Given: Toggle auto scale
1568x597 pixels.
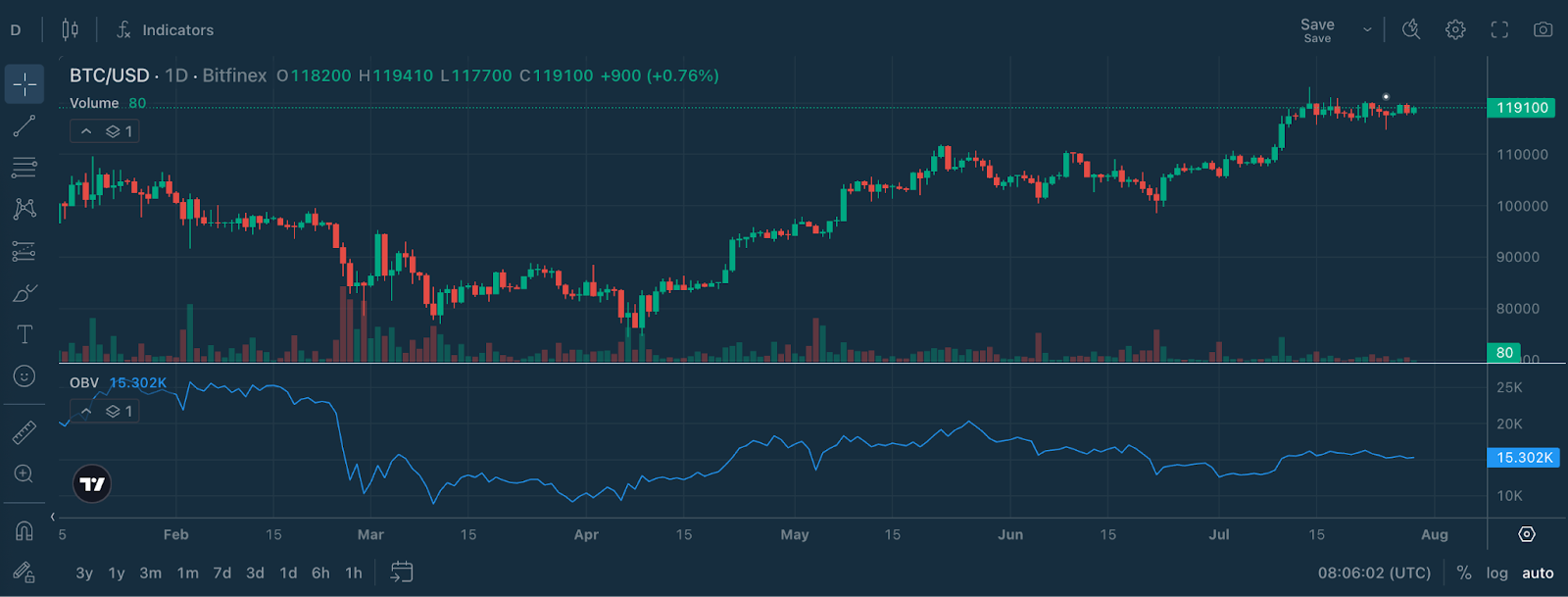Looking at the screenshot, I should (x=1538, y=573).
